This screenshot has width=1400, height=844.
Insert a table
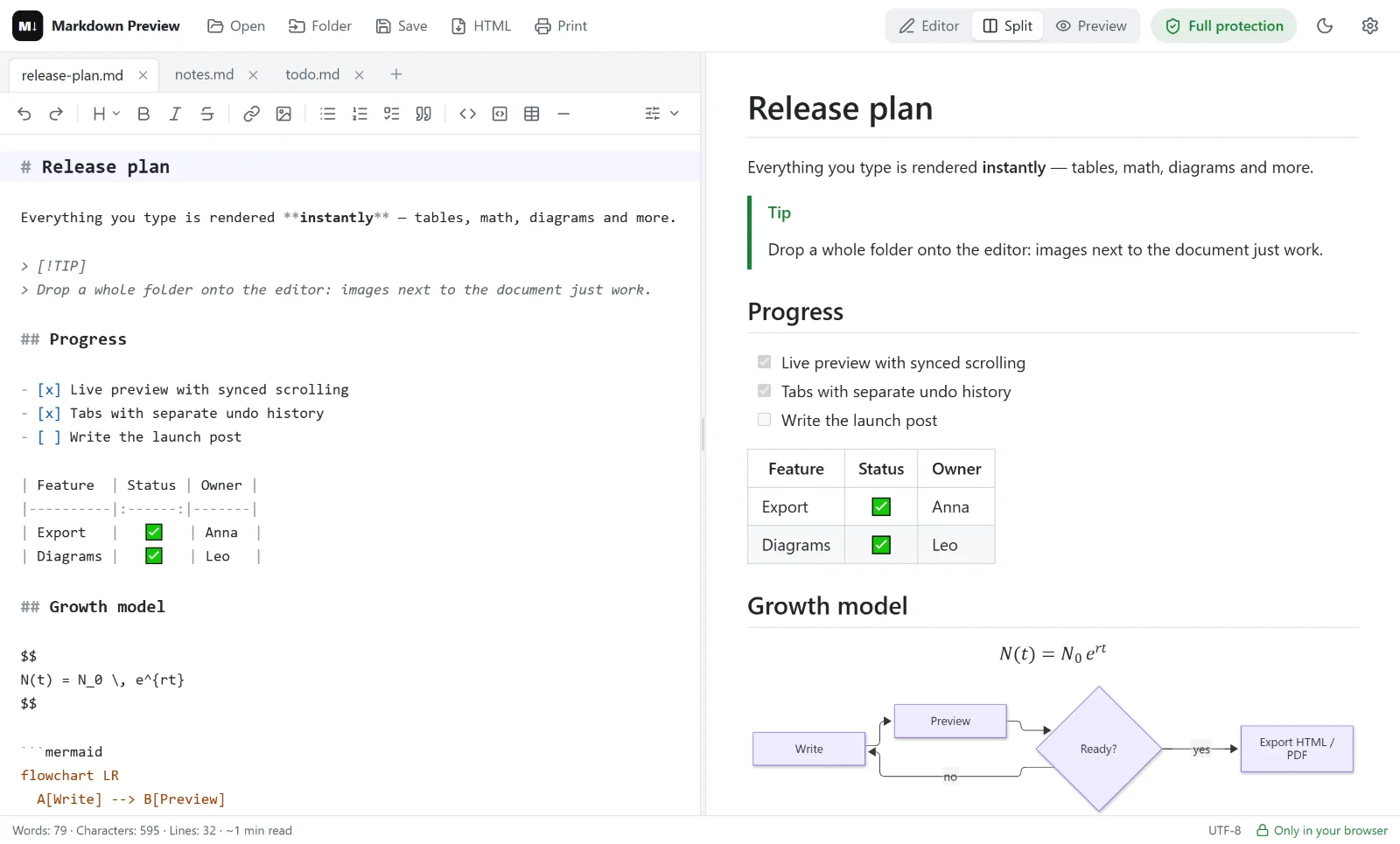pyautogui.click(x=531, y=114)
